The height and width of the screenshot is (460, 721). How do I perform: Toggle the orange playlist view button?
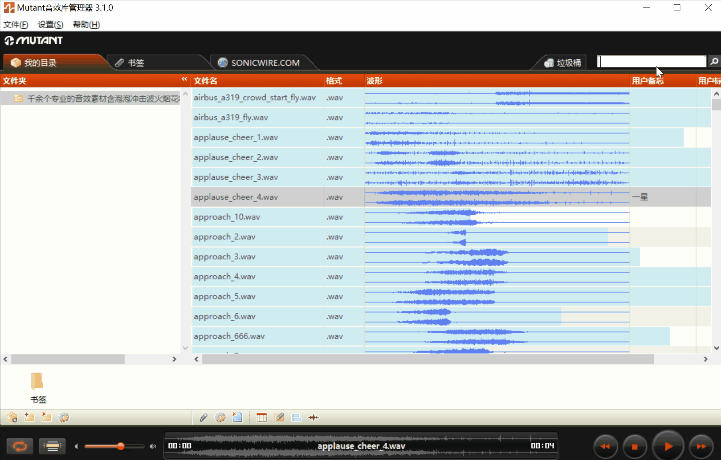53,445
